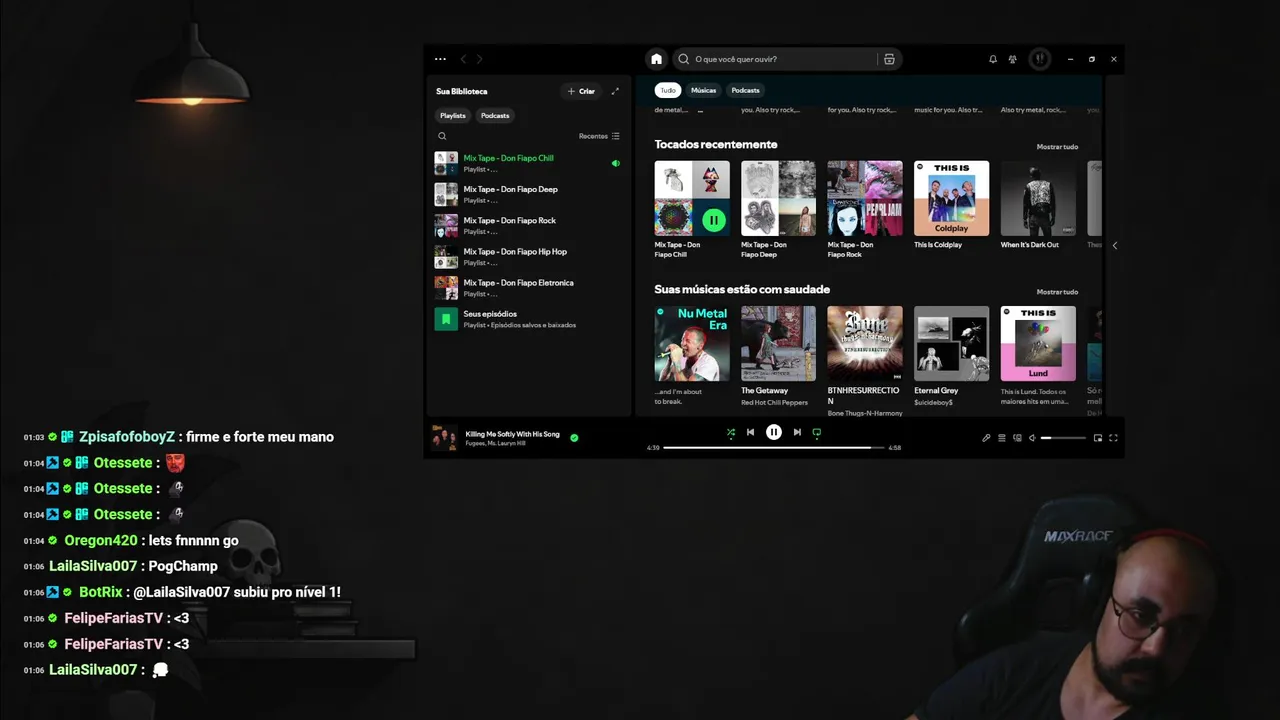Open This Is Coldplay card
This screenshot has width=1280, height=720.
[951, 205]
